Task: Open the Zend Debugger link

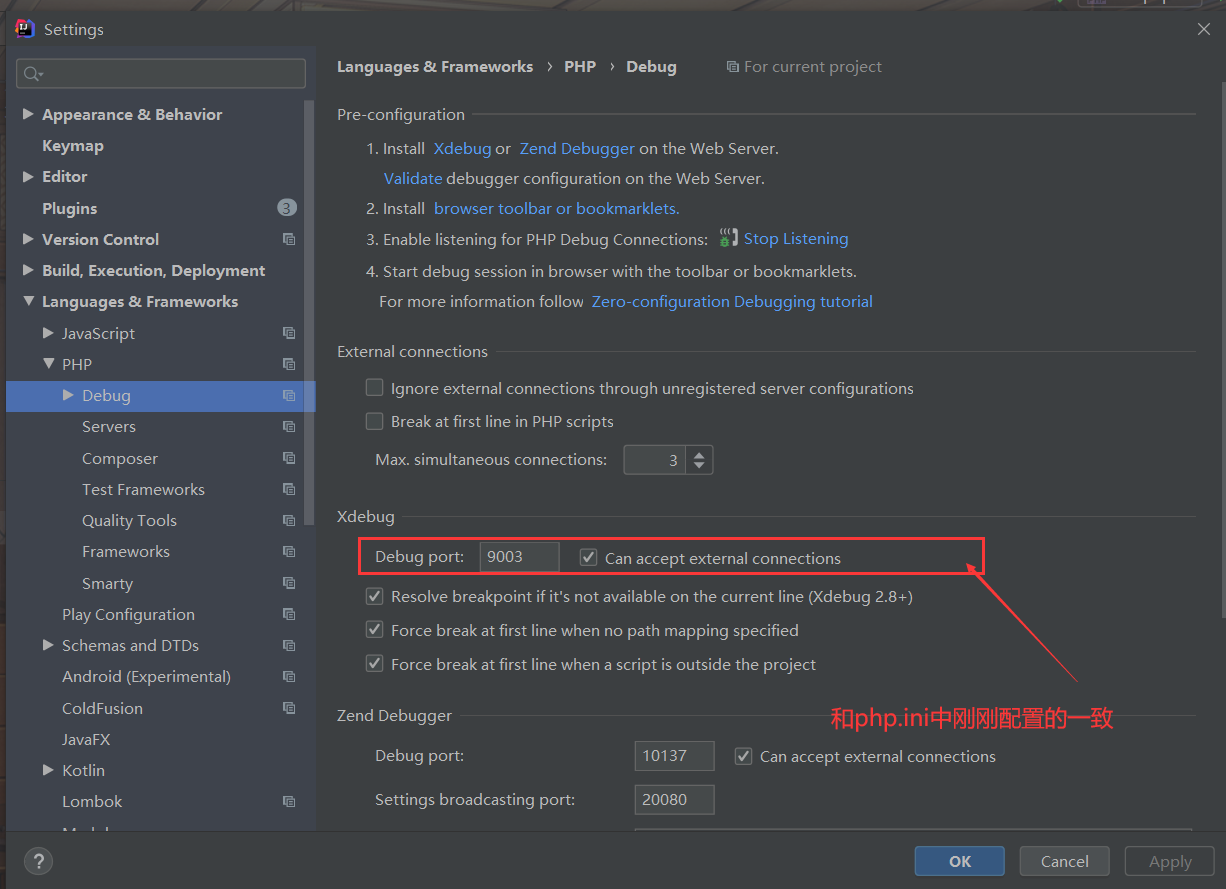Action: [x=577, y=148]
